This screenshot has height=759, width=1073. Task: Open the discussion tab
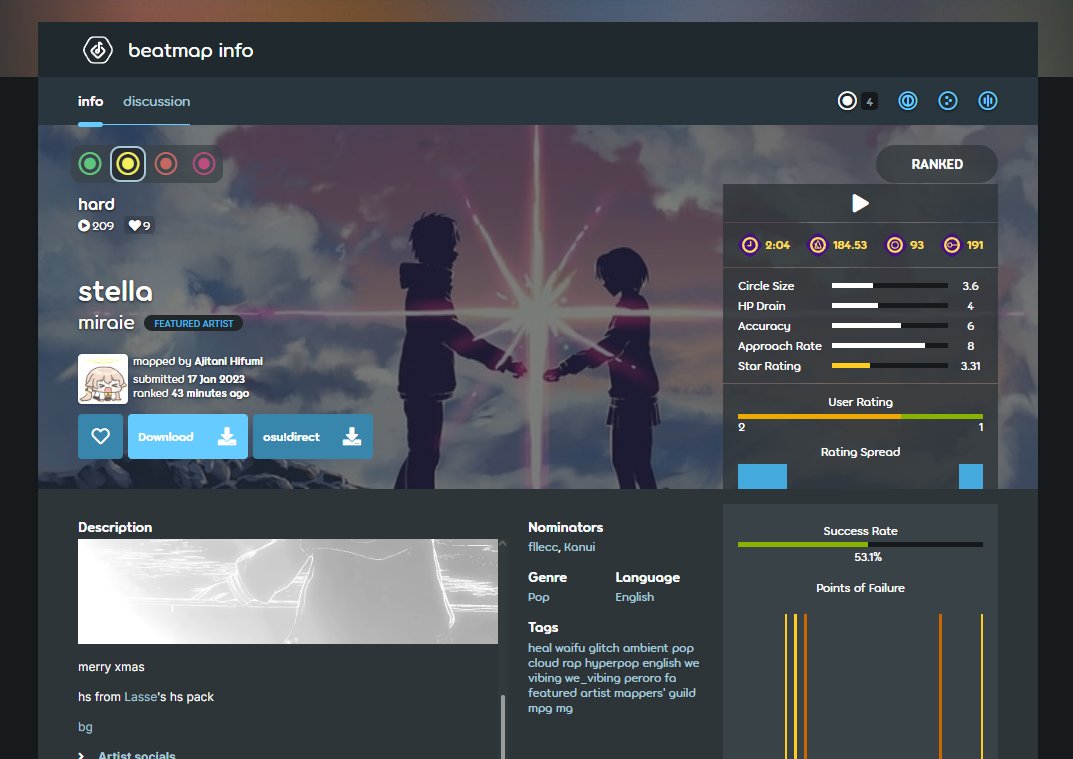coord(157,101)
